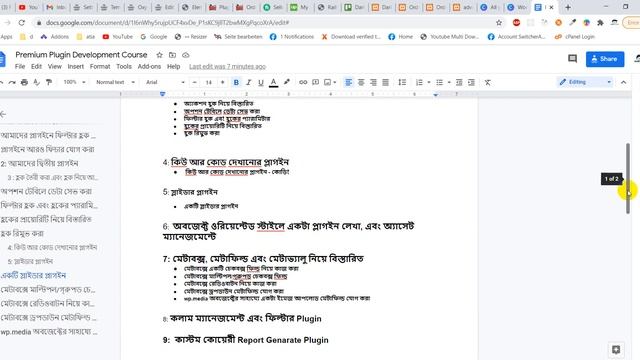Viewport: 640px width, 360px height.
Task: Open the Google bookmark
Action: pos(154,37)
